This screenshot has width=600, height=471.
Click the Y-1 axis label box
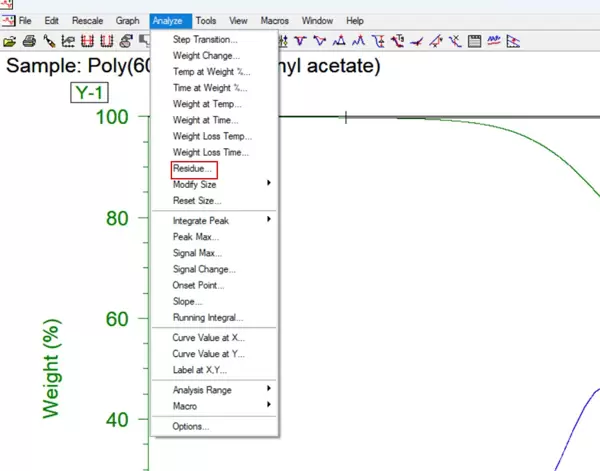tap(89, 93)
